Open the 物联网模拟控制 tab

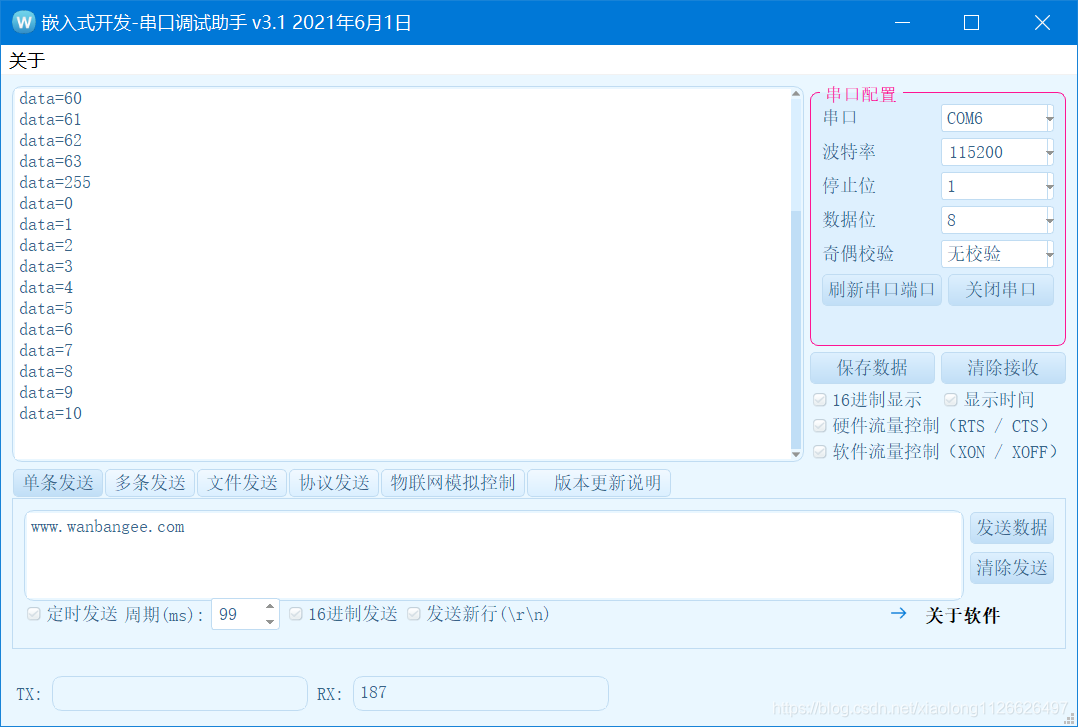coord(452,482)
